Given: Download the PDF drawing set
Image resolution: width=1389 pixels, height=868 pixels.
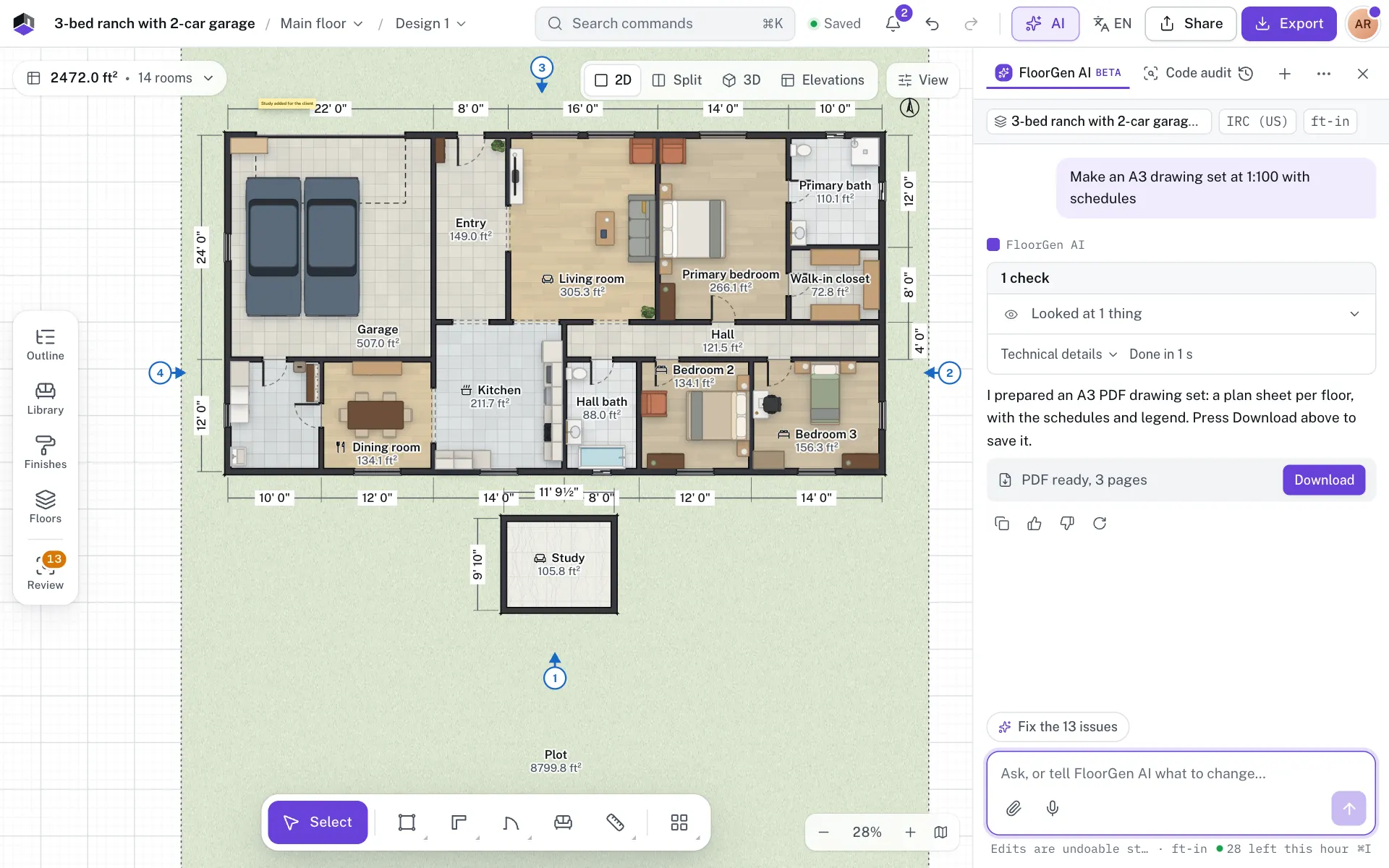Looking at the screenshot, I should point(1324,480).
